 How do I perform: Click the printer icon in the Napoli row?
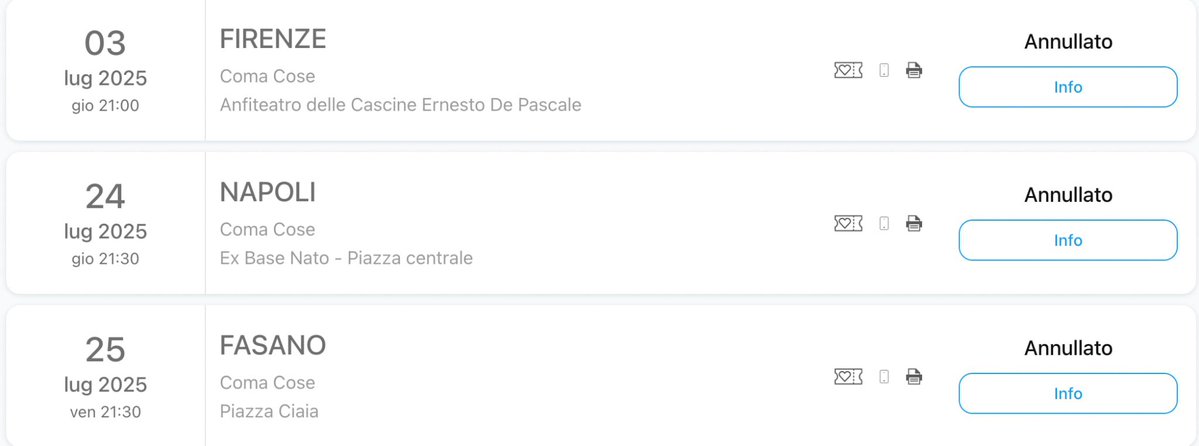pyautogui.click(x=914, y=223)
